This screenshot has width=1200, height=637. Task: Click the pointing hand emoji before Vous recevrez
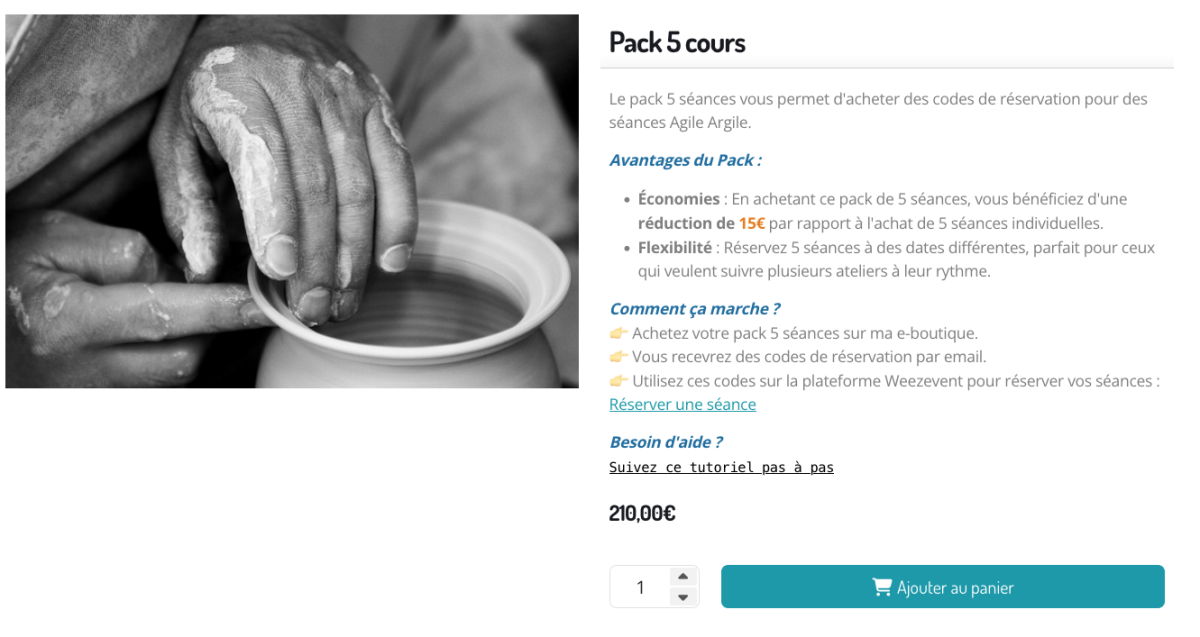[618, 357]
